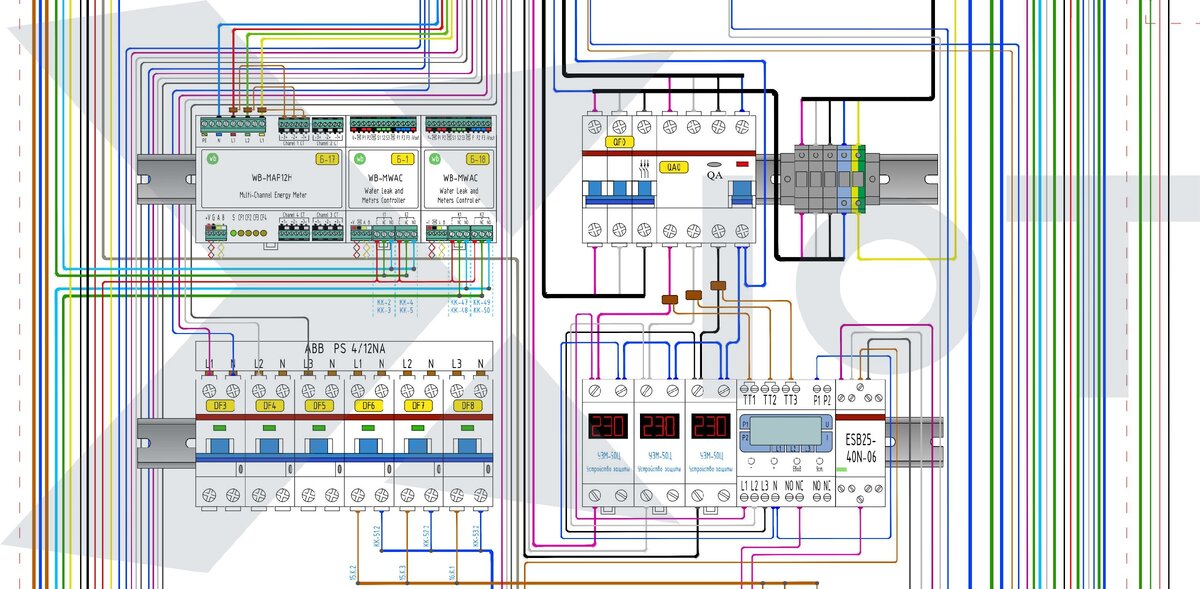Select WB-MWAC label beside the Б-1 tag

pos(384,180)
